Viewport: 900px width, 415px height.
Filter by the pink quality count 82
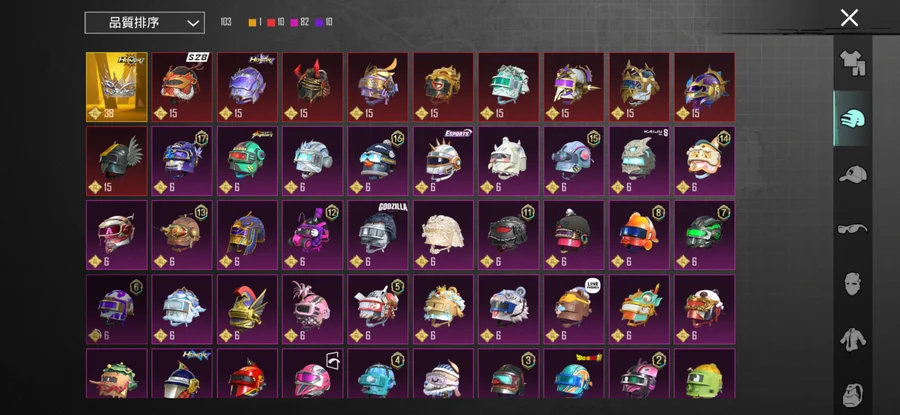point(304,22)
